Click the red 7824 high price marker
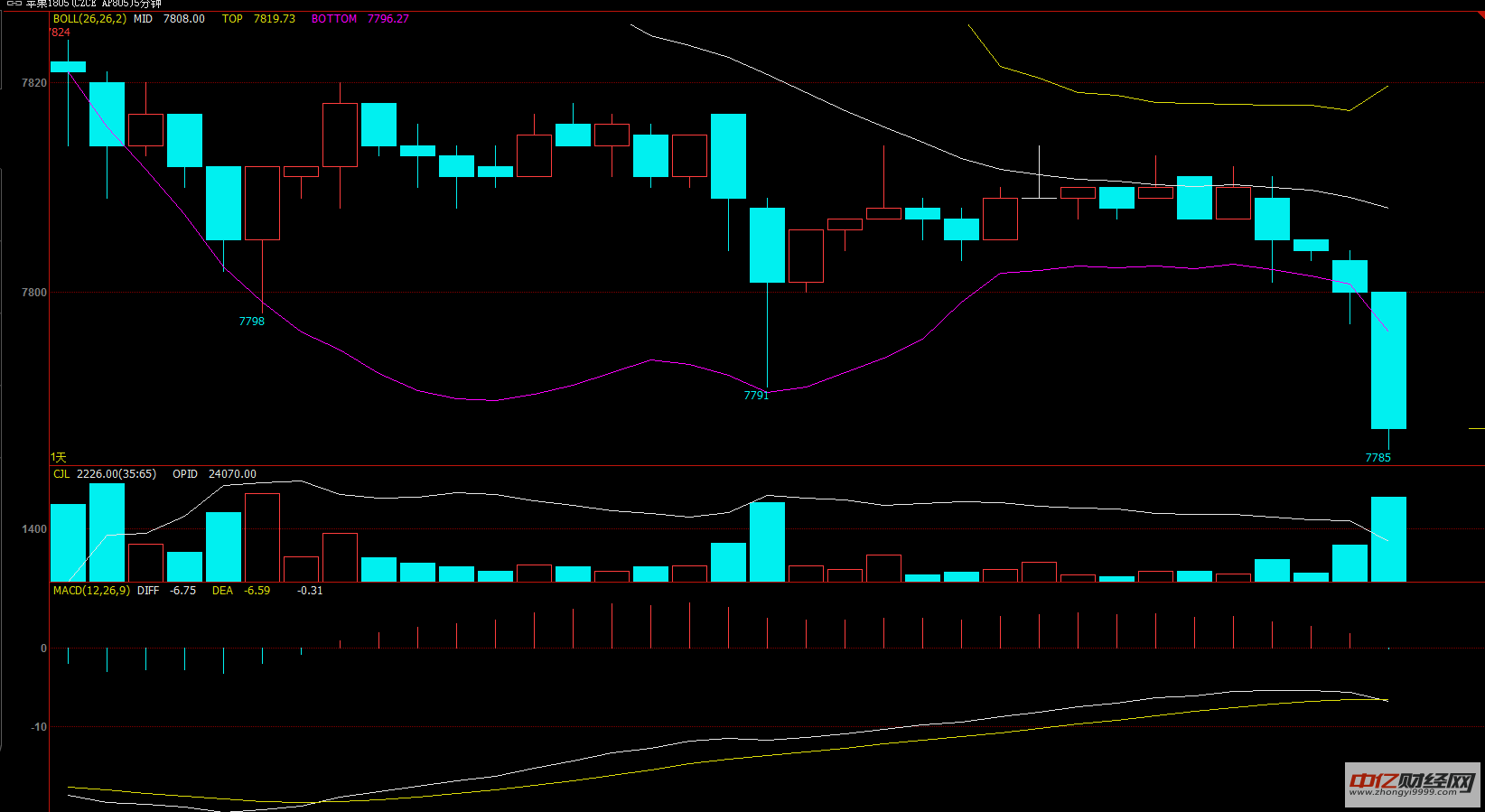The width and height of the screenshot is (1485, 812). pyautogui.click(x=60, y=33)
